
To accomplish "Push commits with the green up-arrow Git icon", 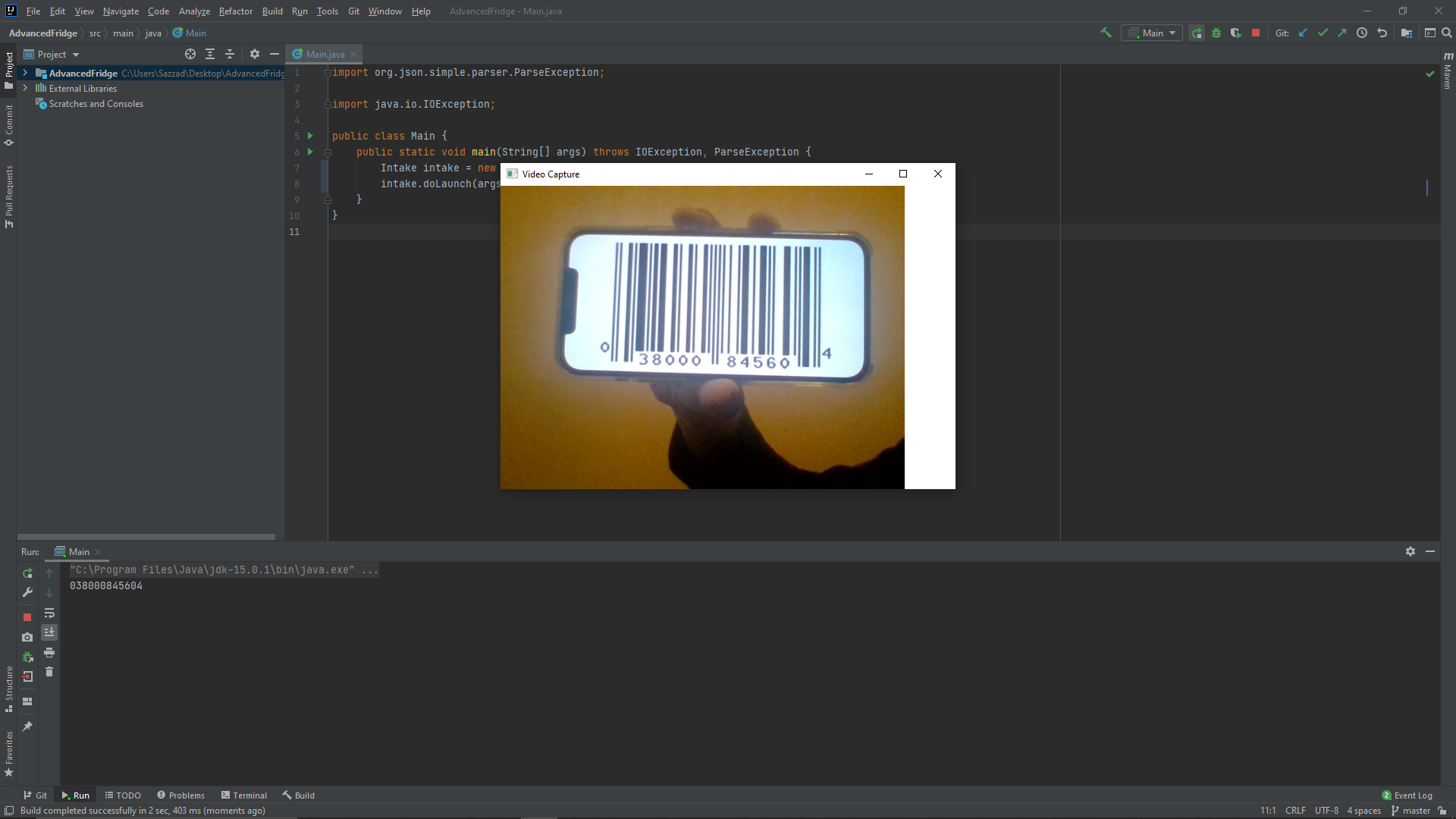I will 1342,33.
